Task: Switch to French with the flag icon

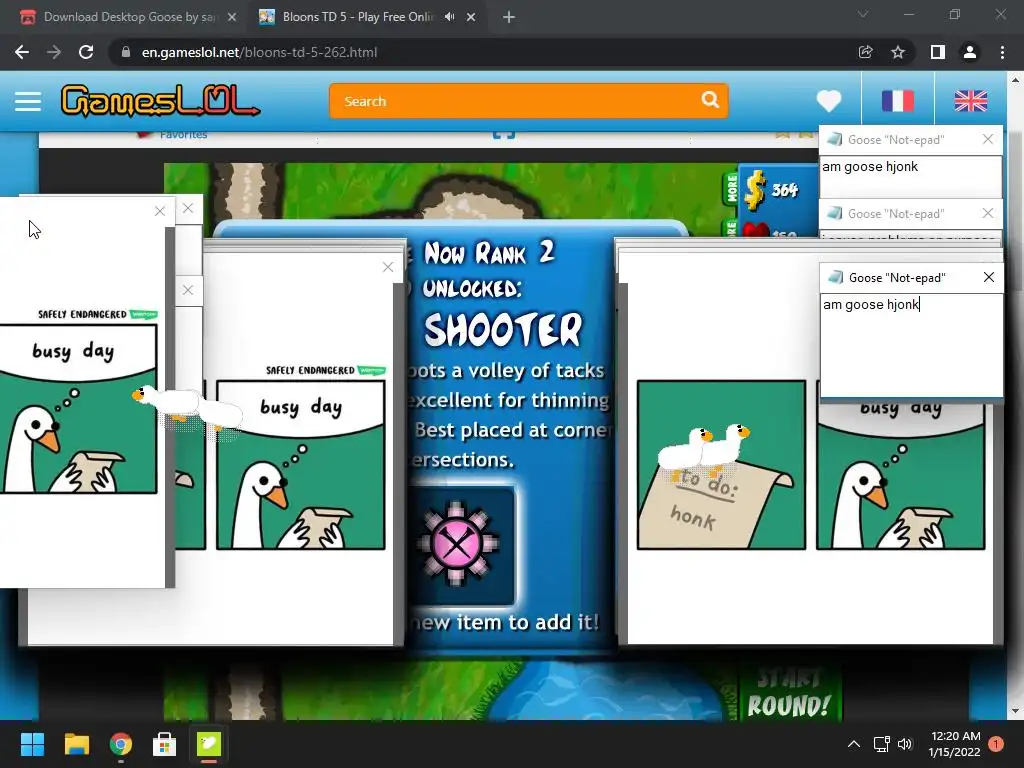Action: point(898,101)
